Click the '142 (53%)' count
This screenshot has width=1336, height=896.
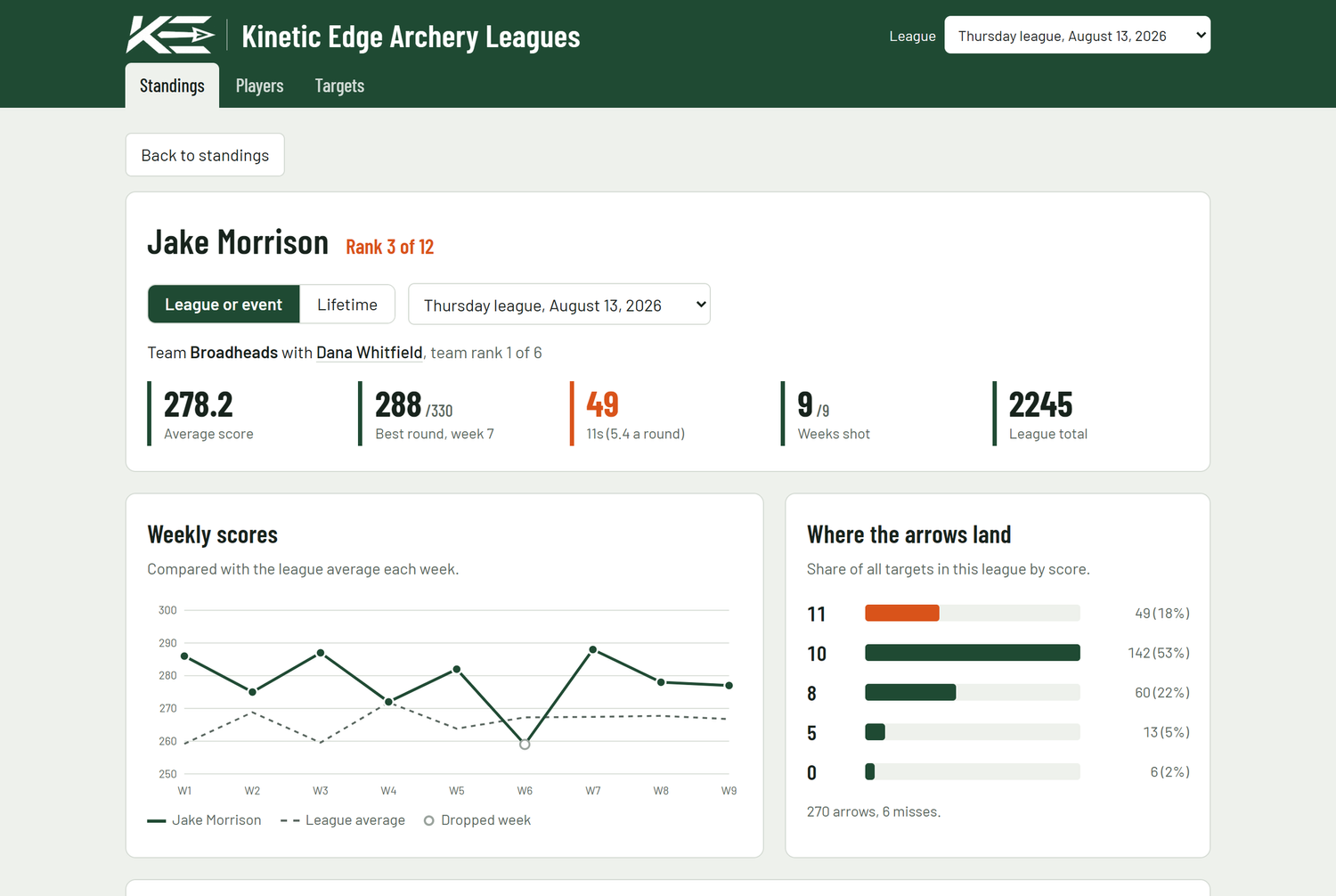coord(1159,653)
